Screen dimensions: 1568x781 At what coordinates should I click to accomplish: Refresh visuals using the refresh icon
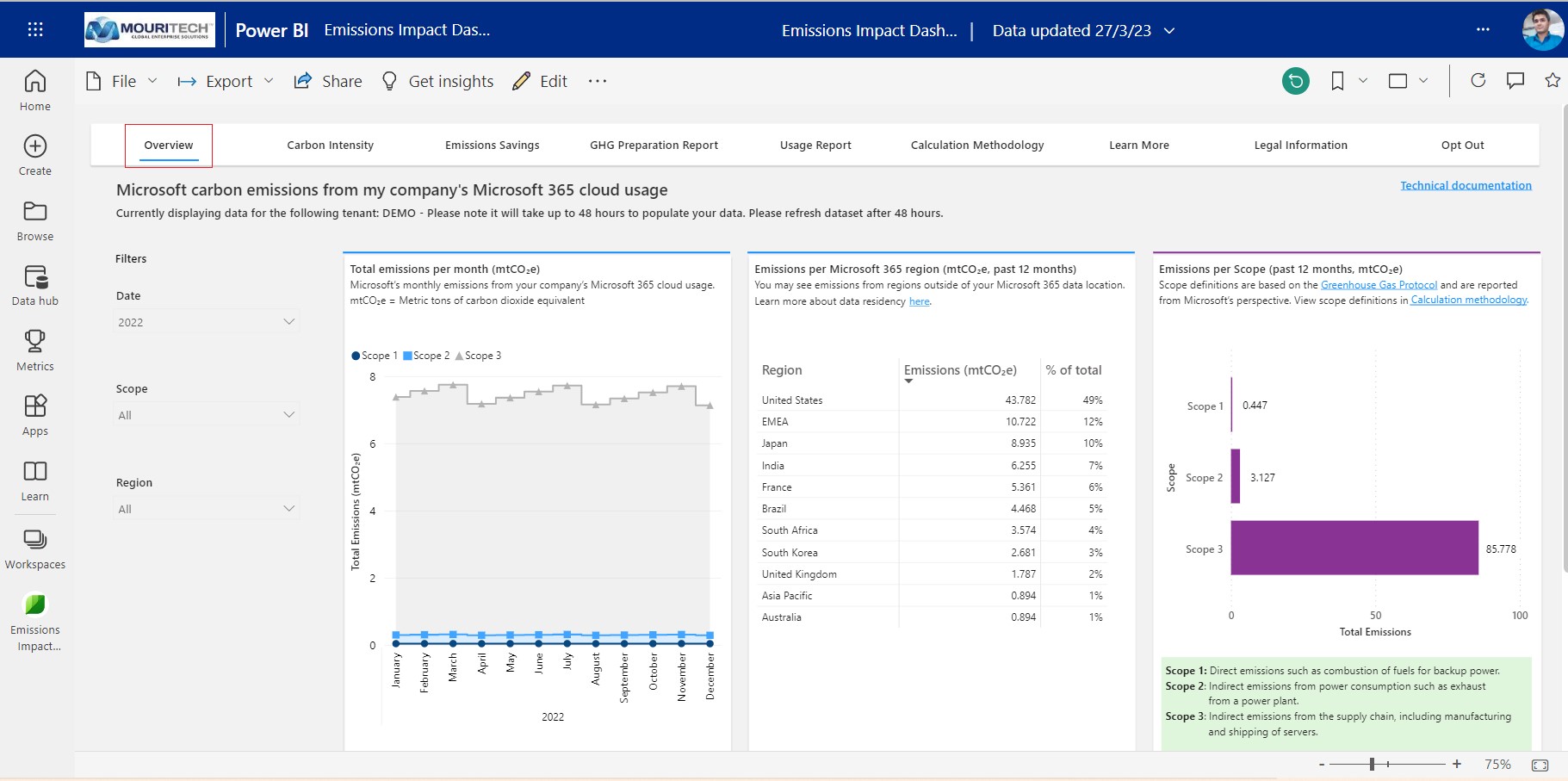(x=1478, y=81)
